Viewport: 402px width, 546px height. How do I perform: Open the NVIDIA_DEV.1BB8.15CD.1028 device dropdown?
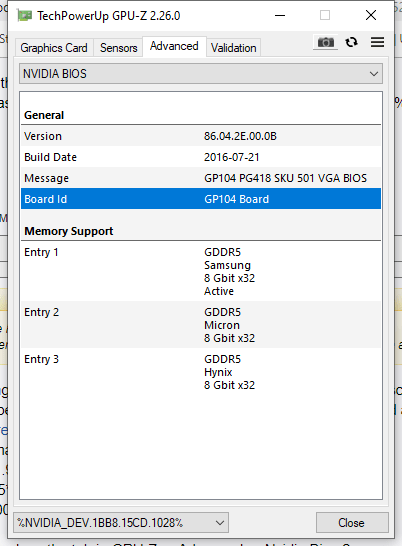[x=121, y=522]
